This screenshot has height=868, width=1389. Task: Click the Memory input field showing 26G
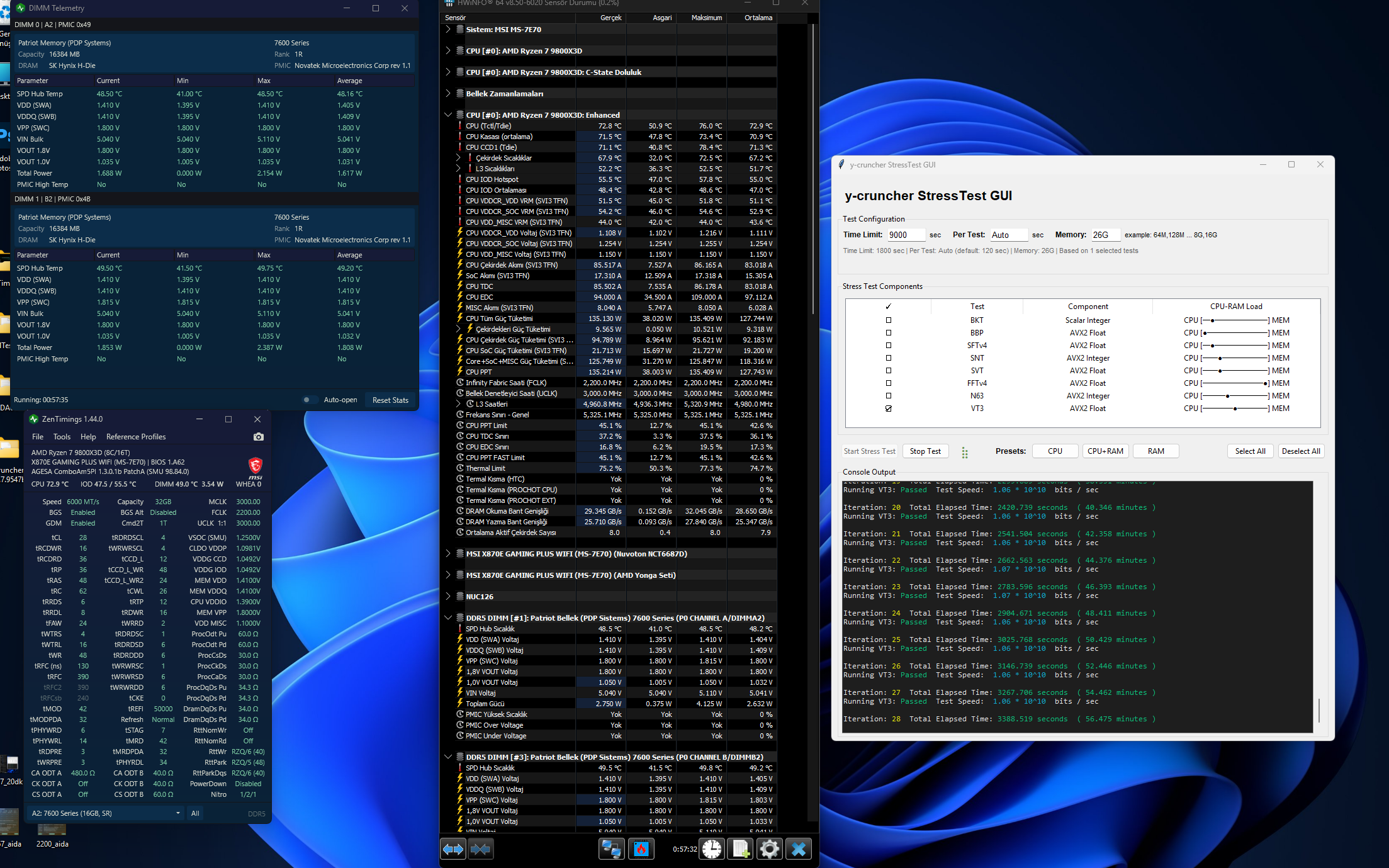1106,235
